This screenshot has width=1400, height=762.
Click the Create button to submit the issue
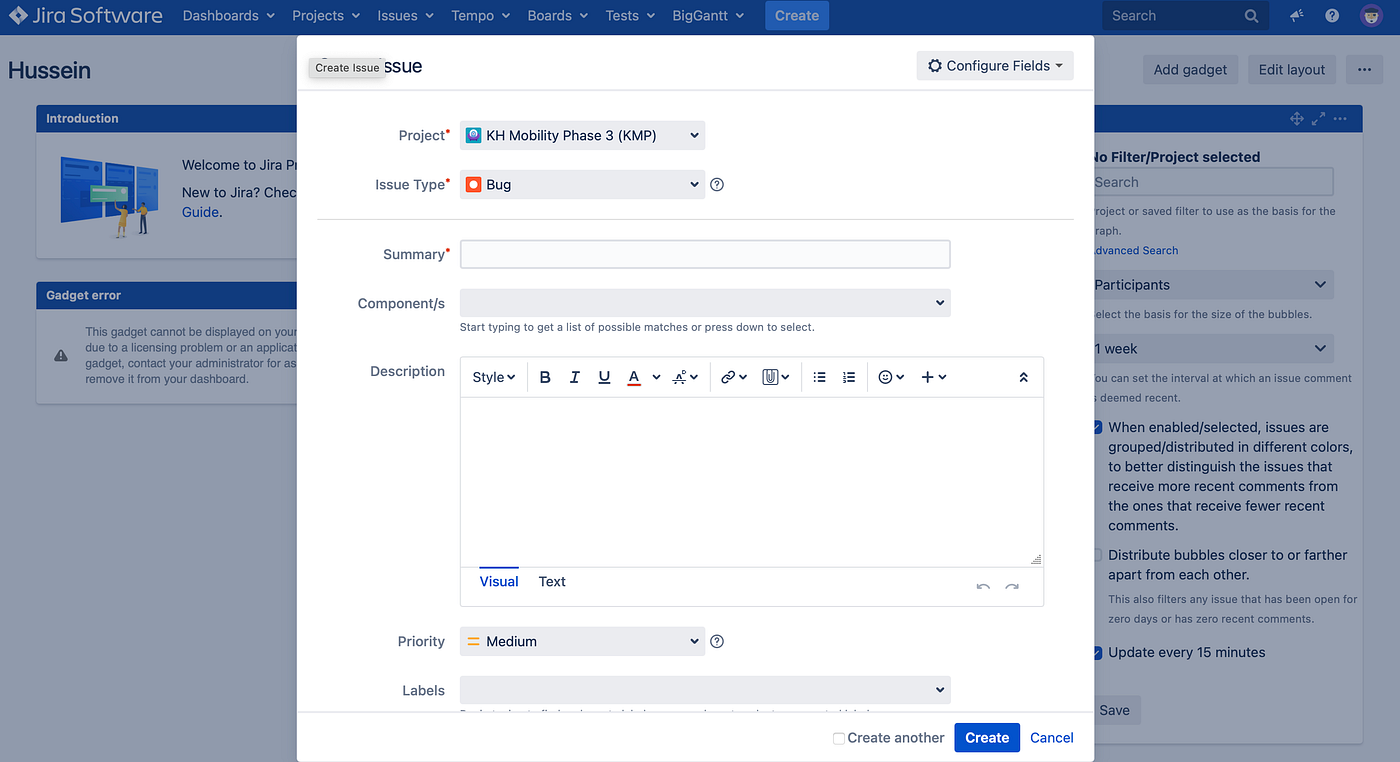pos(986,737)
